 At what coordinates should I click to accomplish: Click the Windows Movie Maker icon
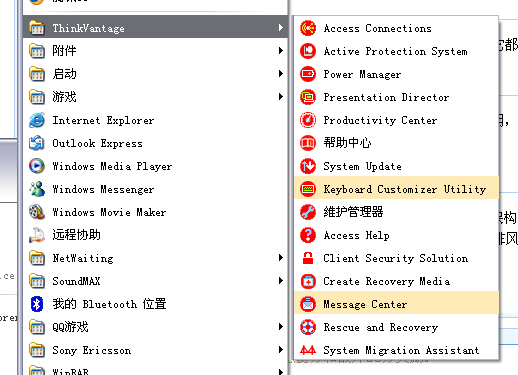[37, 212]
